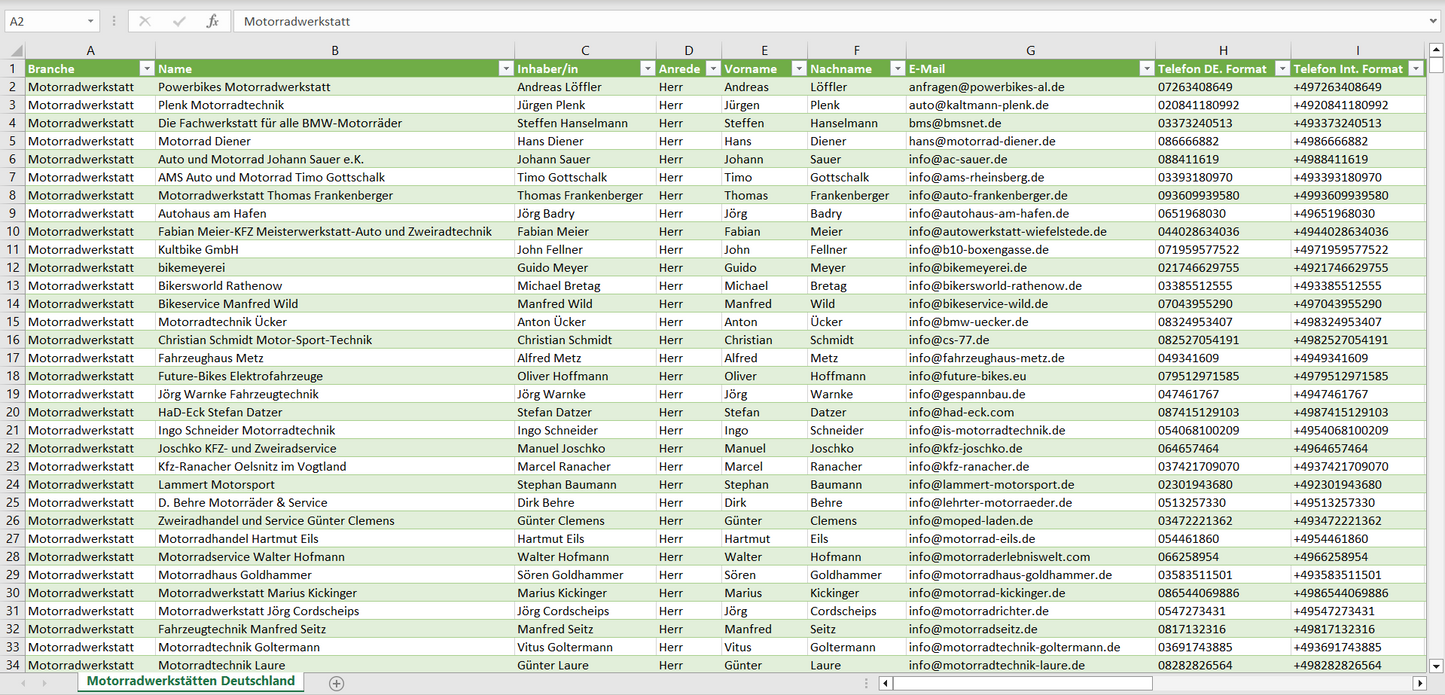The width and height of the screenshot is (1445, 695).
Task: Click the Insert Function fx icon
Action: (x=212, y=21)
